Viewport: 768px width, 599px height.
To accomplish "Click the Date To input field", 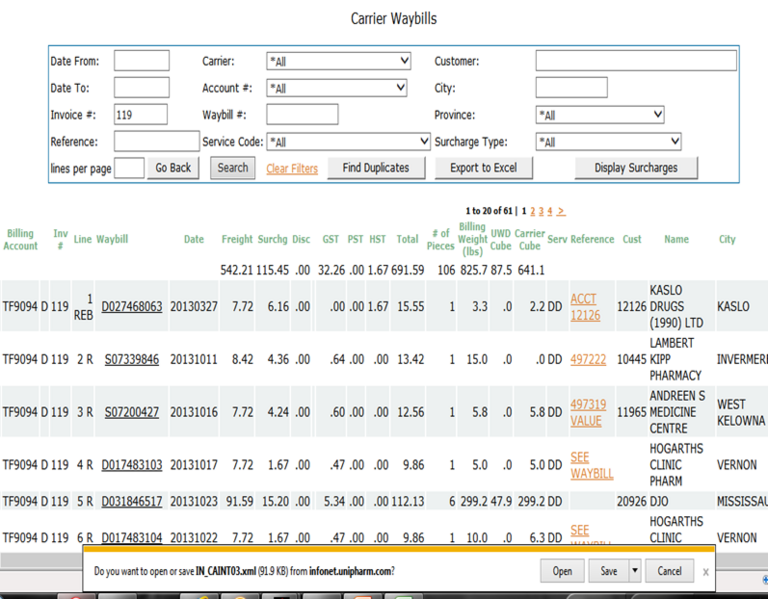I will point(142,88).
